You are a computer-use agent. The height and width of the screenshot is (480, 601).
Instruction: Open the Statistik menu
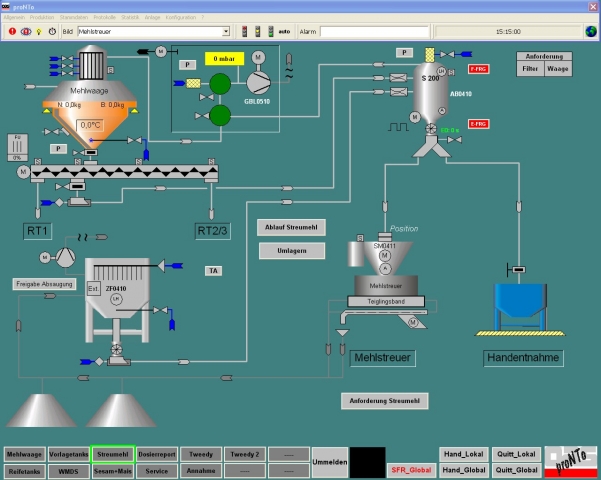pos(130,17)
